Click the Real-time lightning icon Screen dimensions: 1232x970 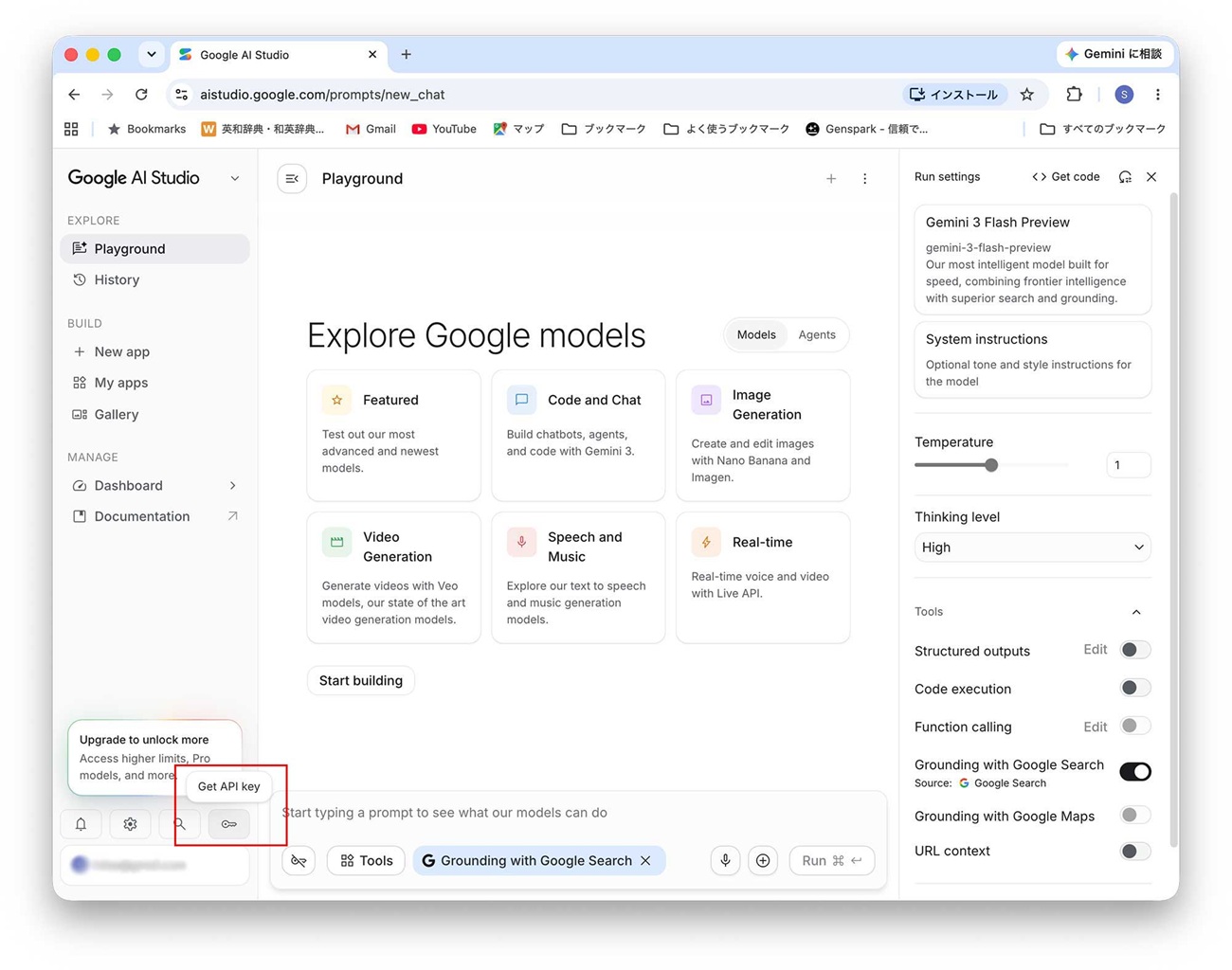click(x=706, y=542)
